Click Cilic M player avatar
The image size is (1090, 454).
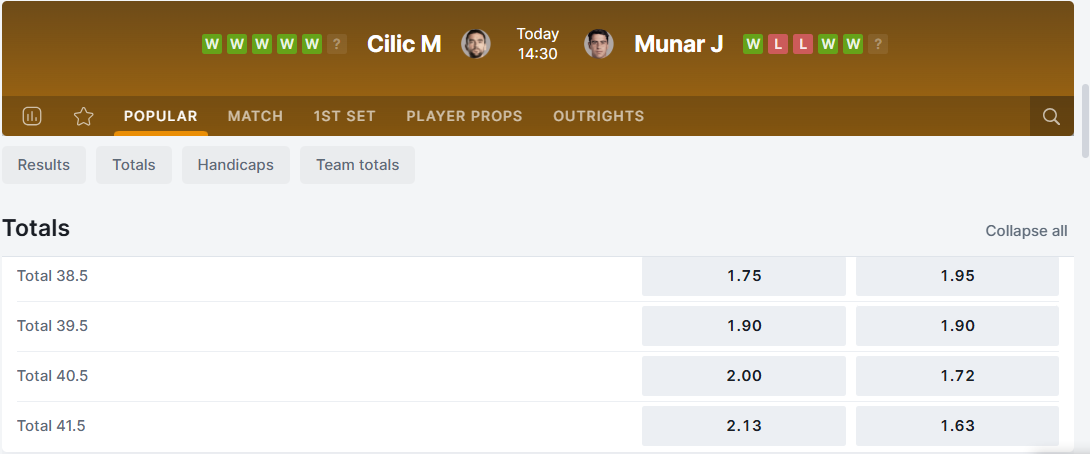476,44
